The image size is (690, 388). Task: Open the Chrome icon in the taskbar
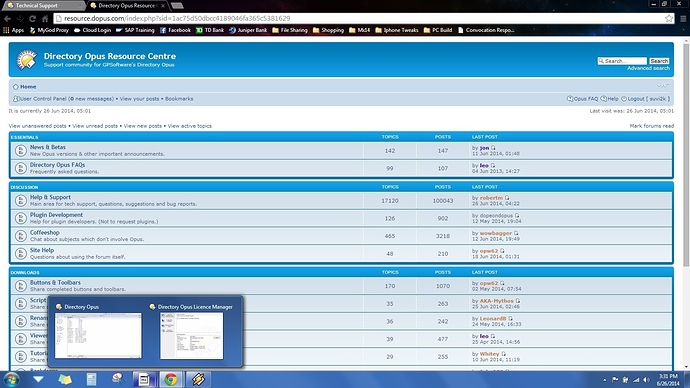pyautogui.click(x=171, y=379)
